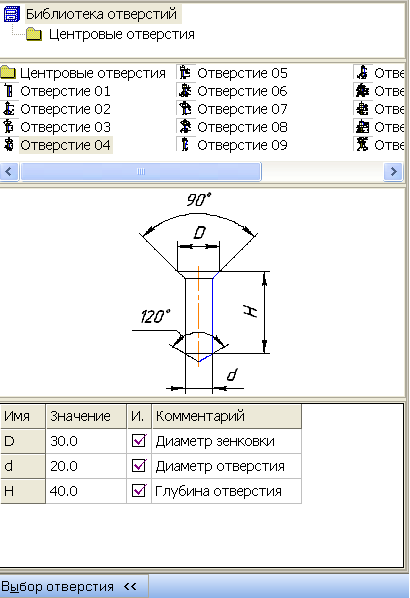This screenshot has height=598, width=410.
Task: Select Отверстие 01 in the list
Action: [x=65, y=91]
